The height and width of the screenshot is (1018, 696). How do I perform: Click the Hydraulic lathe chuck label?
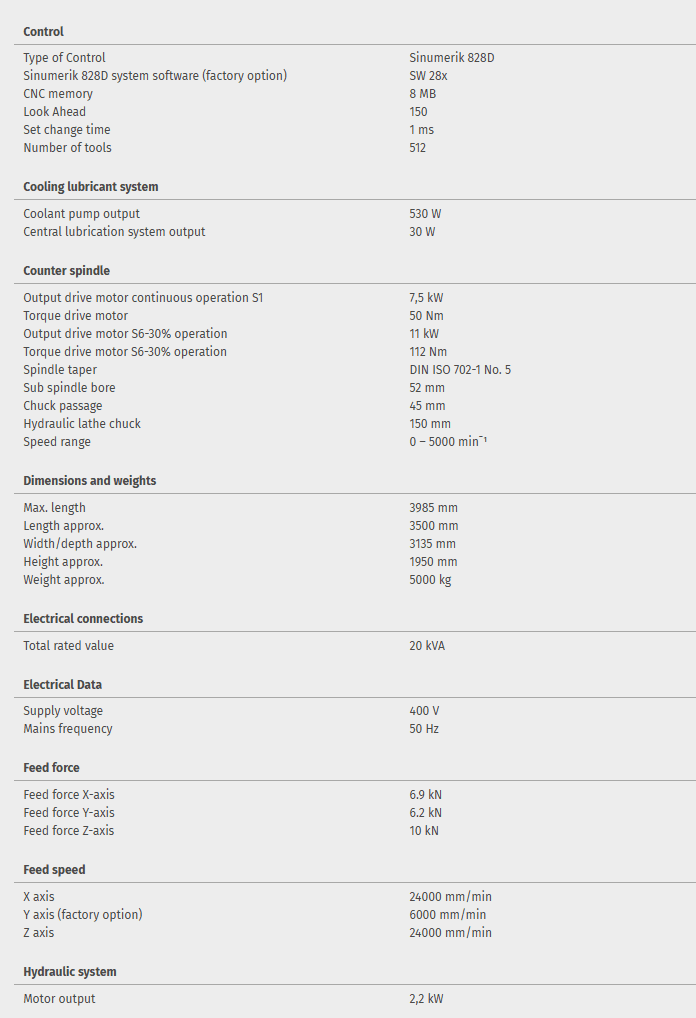pyautogui.click(x=82, y=424)
